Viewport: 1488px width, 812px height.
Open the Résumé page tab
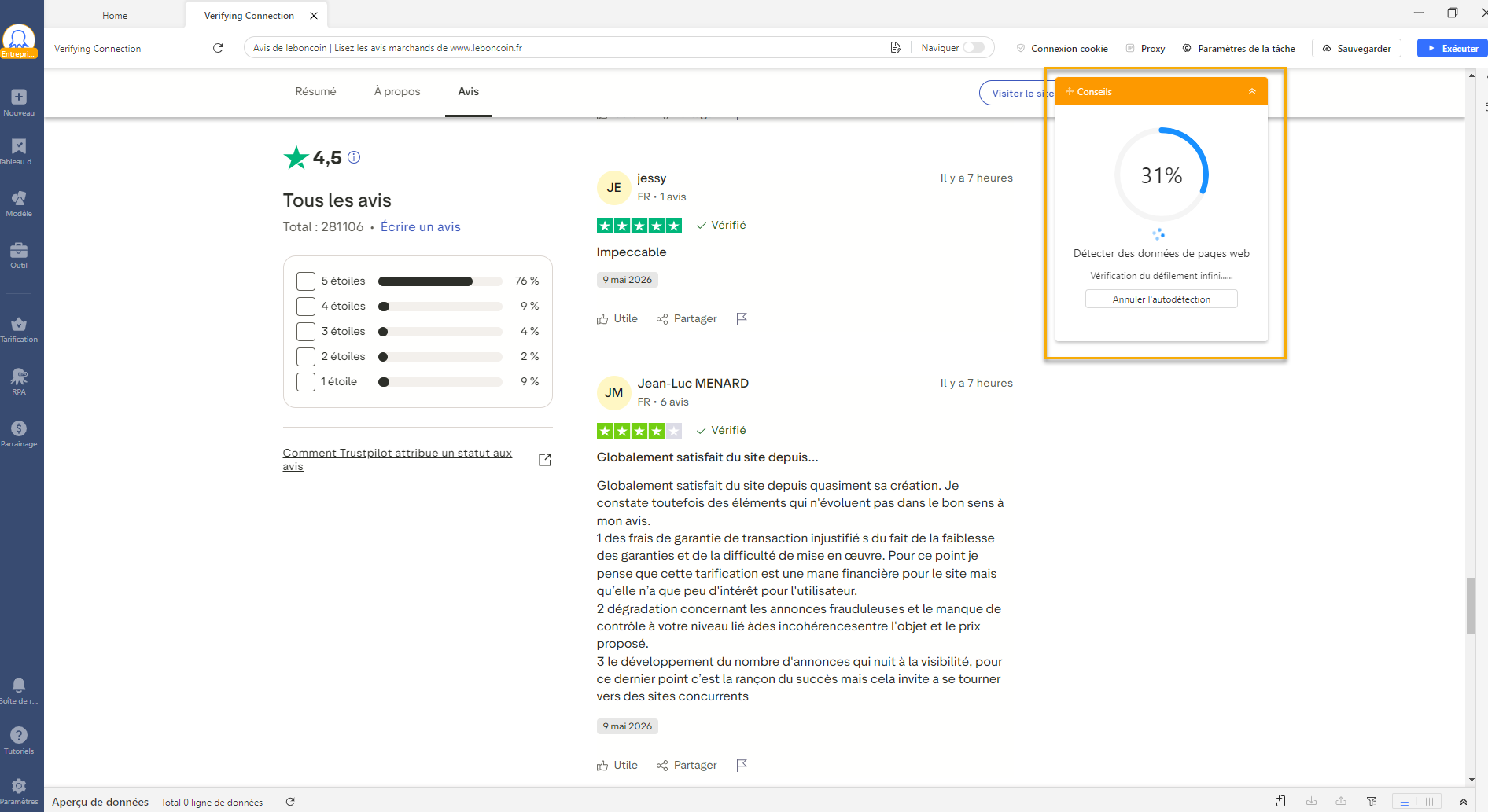315,91
